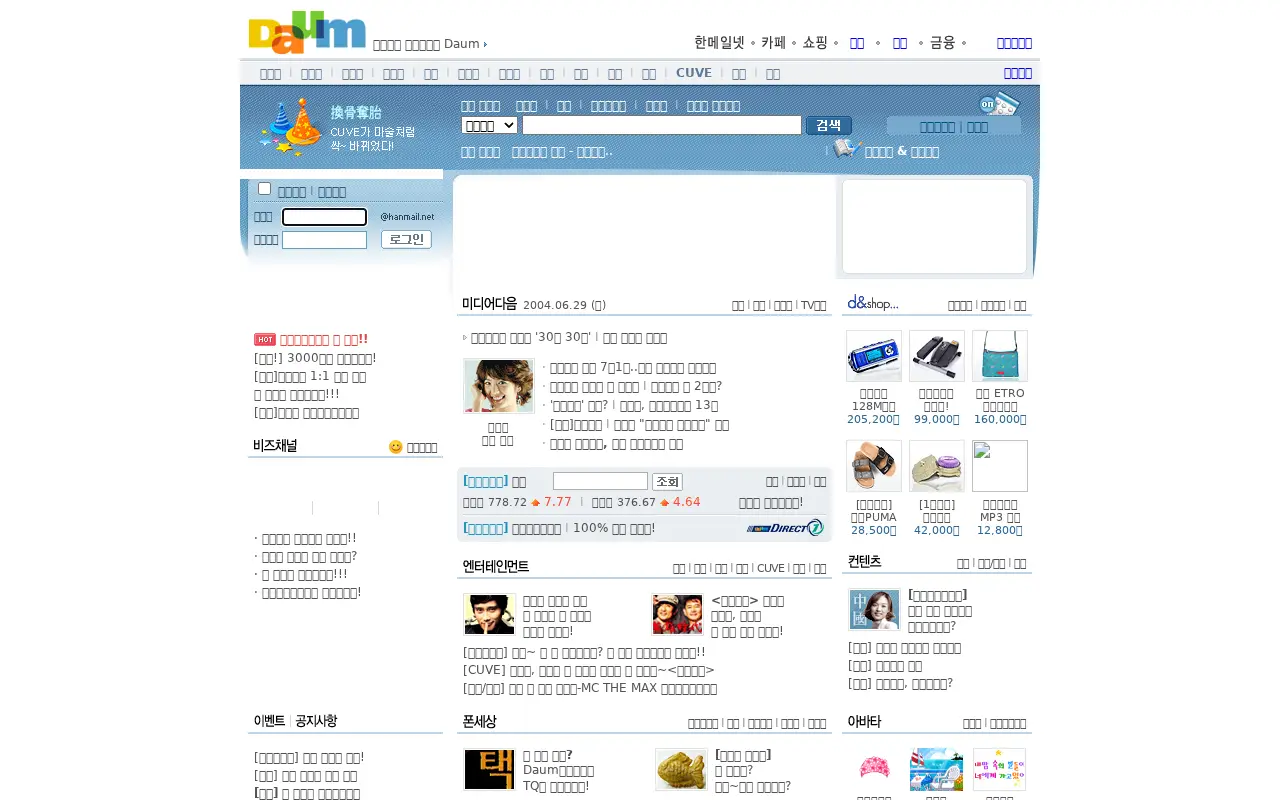Open the 한메일넷 link

click(720, 43)
